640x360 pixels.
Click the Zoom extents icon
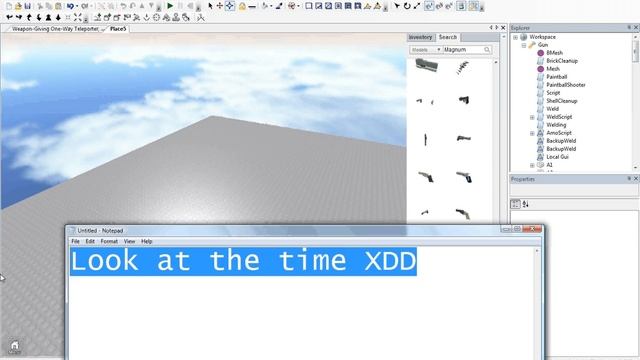coord(77,18)
